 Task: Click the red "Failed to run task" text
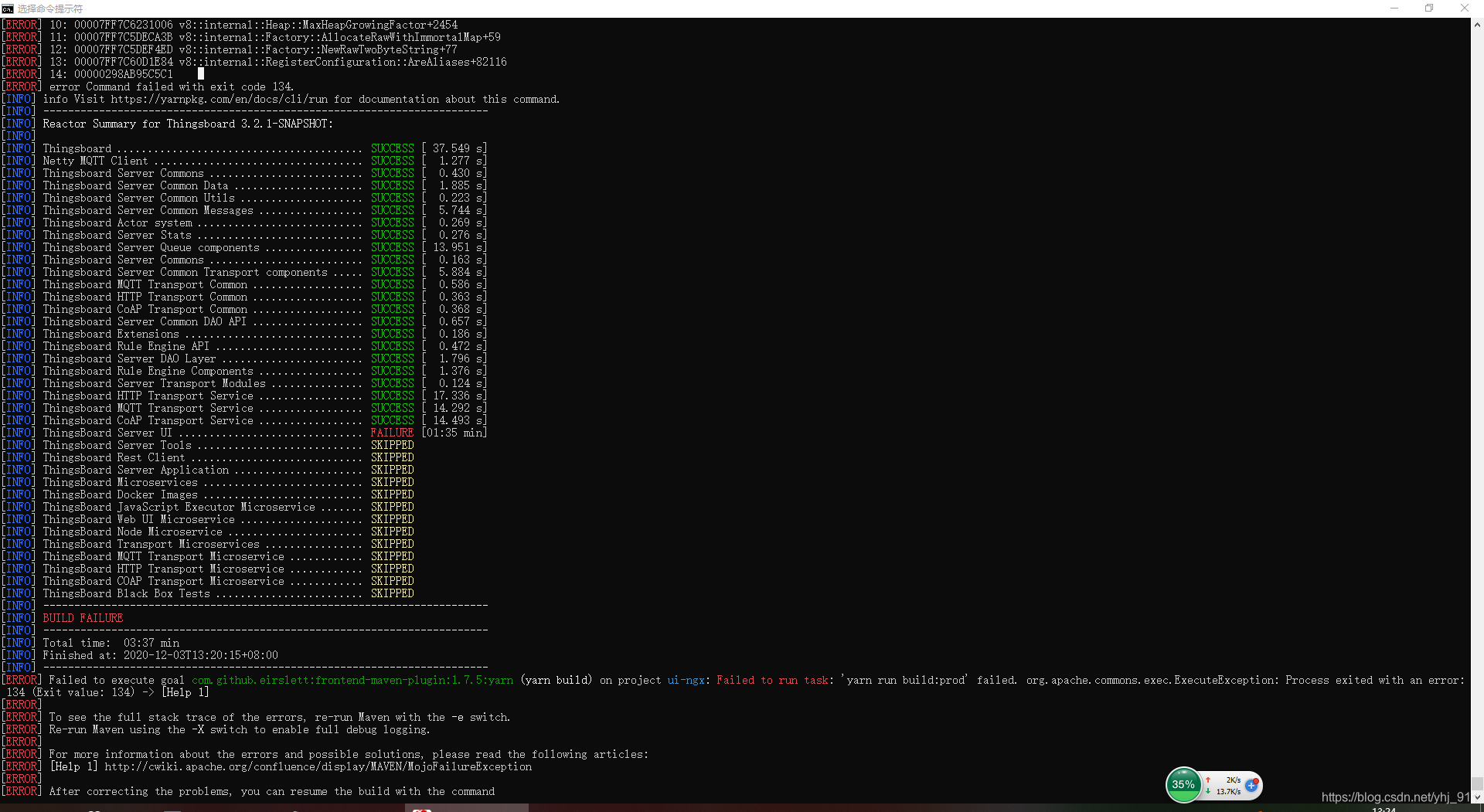pos(772,680)
